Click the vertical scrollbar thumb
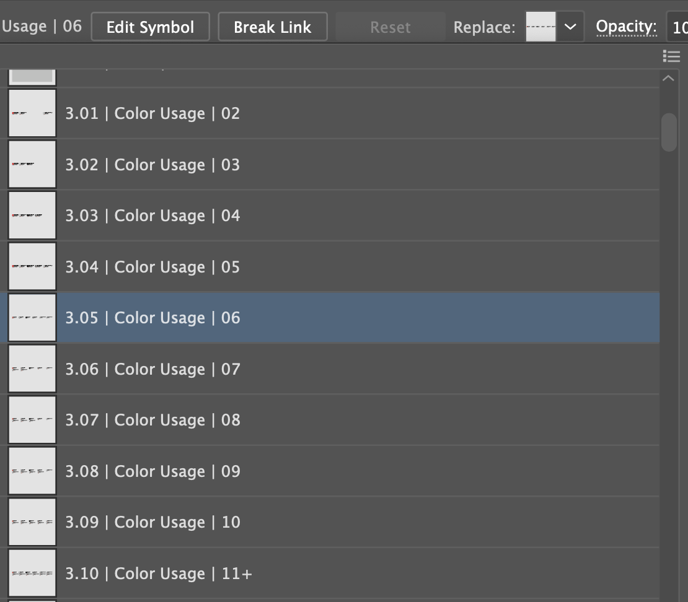The image size is (688, 602). [x=669, y=131]
